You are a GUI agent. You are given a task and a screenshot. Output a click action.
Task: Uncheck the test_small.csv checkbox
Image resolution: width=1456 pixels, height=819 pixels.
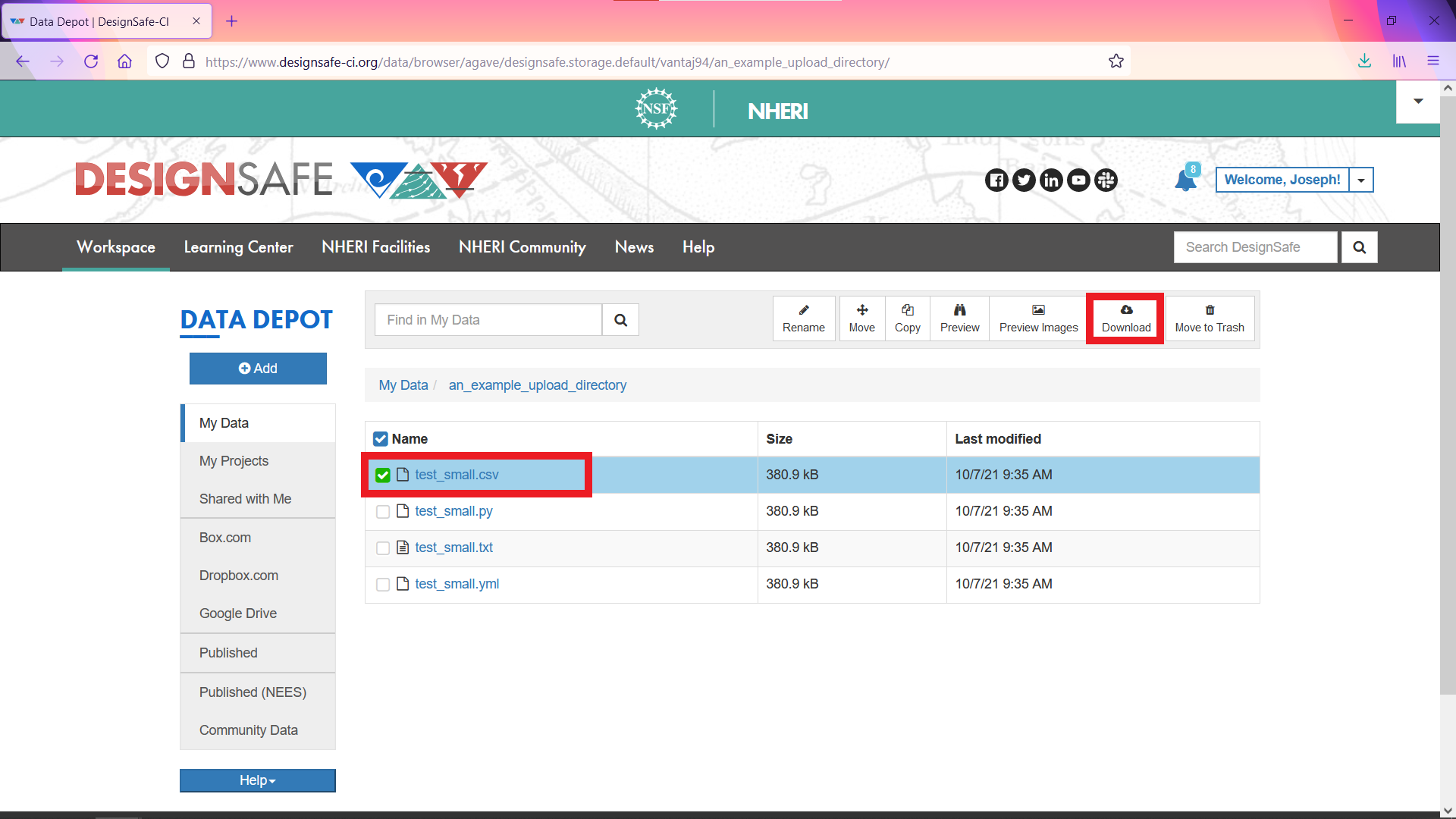click(382, 475)
